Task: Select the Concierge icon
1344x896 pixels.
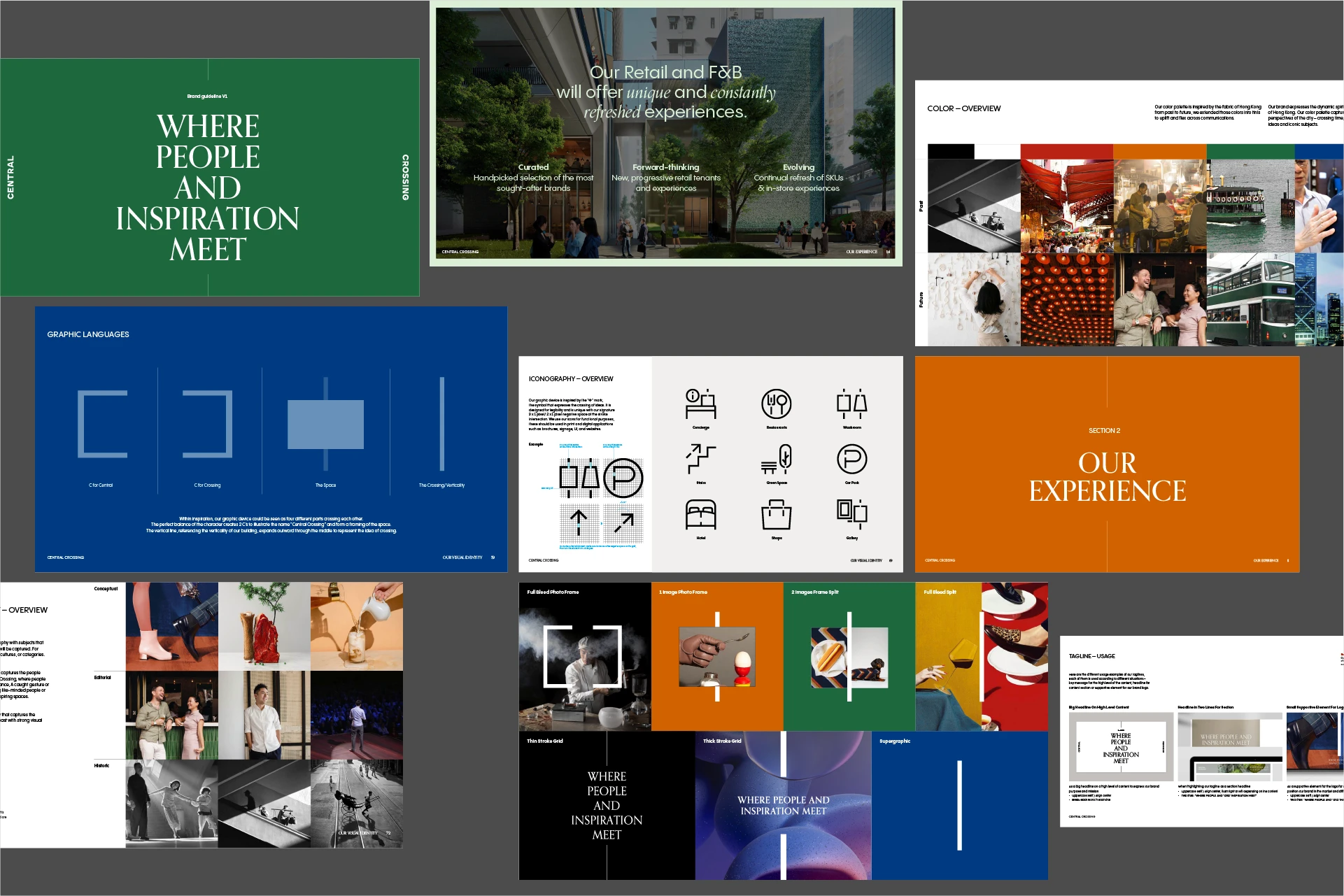Action: [x=700, y=404]
